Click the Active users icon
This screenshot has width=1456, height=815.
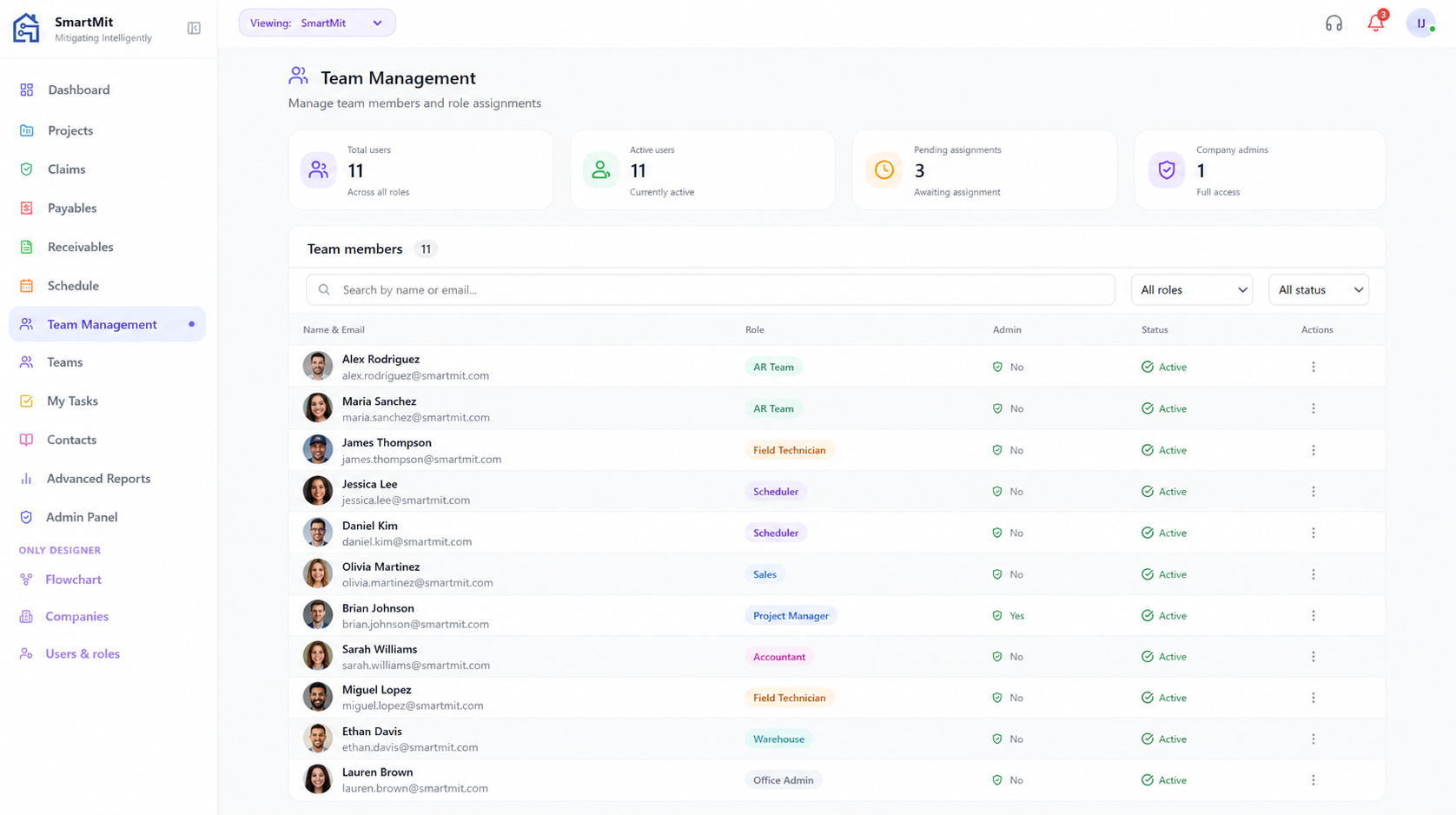(600, 169)
